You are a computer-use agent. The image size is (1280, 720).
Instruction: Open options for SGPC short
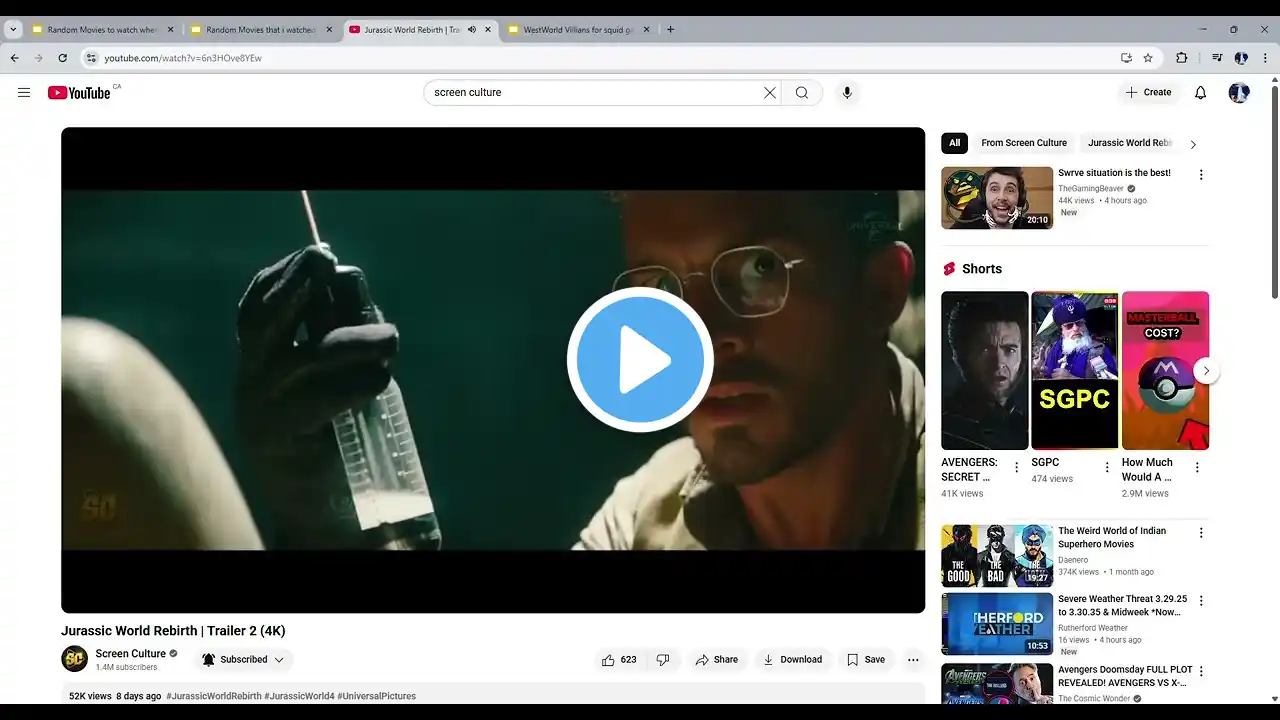1107,467
